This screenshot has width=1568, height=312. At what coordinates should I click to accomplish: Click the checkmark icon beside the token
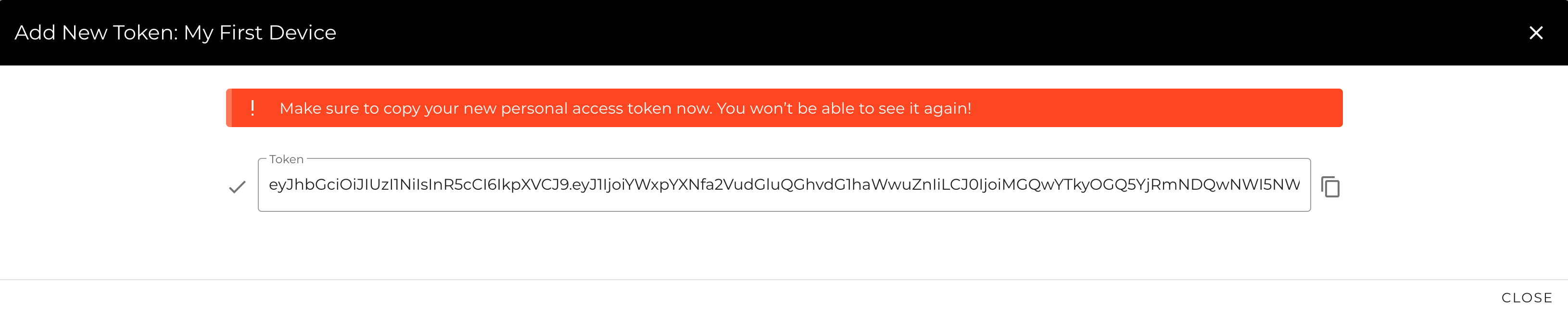pos(237,186)
